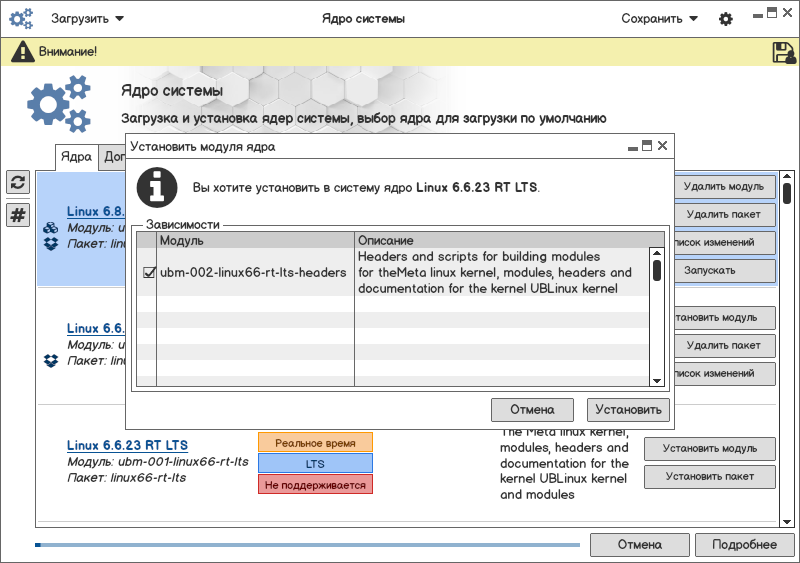Open the Linux 6.6.23 RT LTS link
Viewport: 800px width, 563px height.
pos(127,445)
